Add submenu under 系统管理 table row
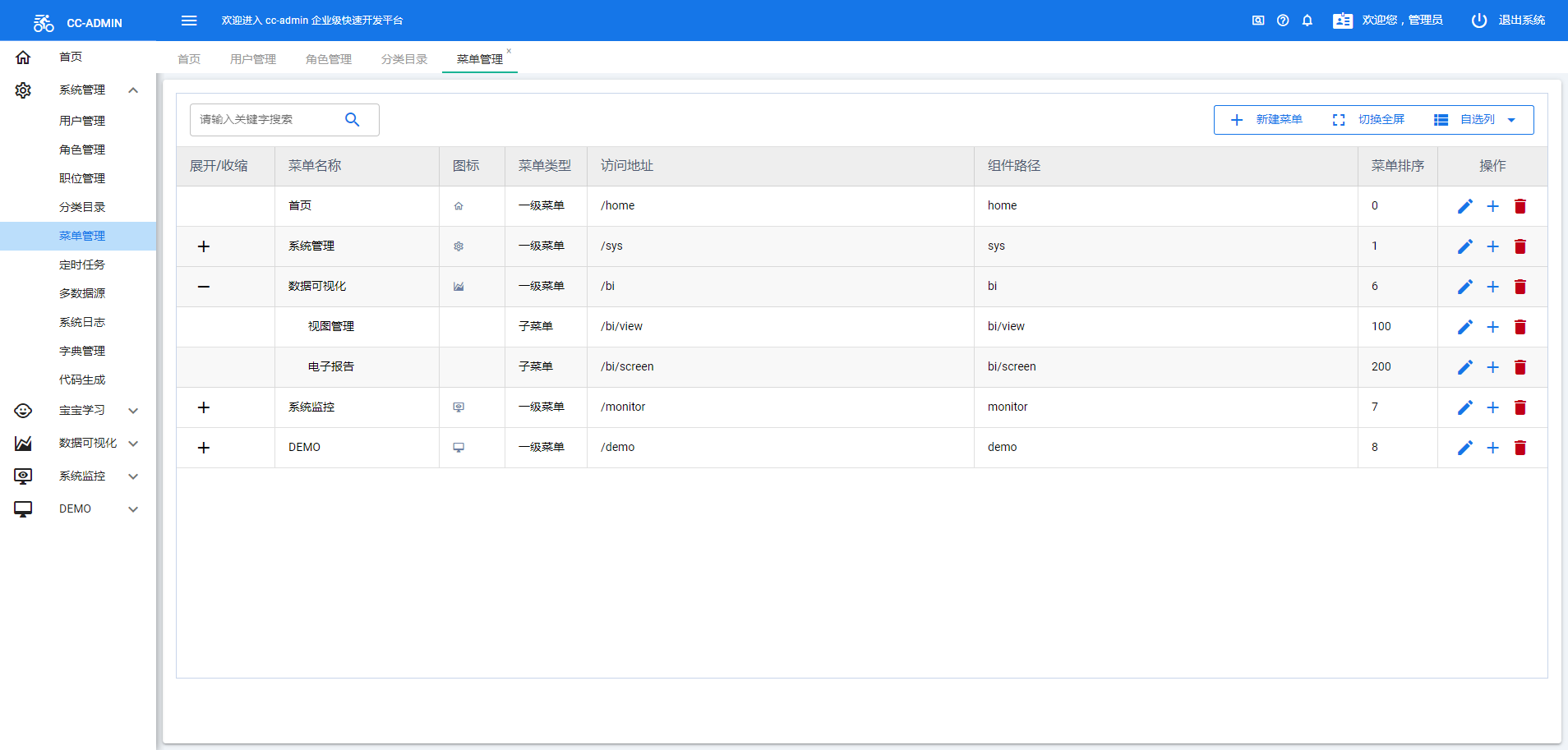Viewport: 1568px width, 750px height. [1493, 246]
